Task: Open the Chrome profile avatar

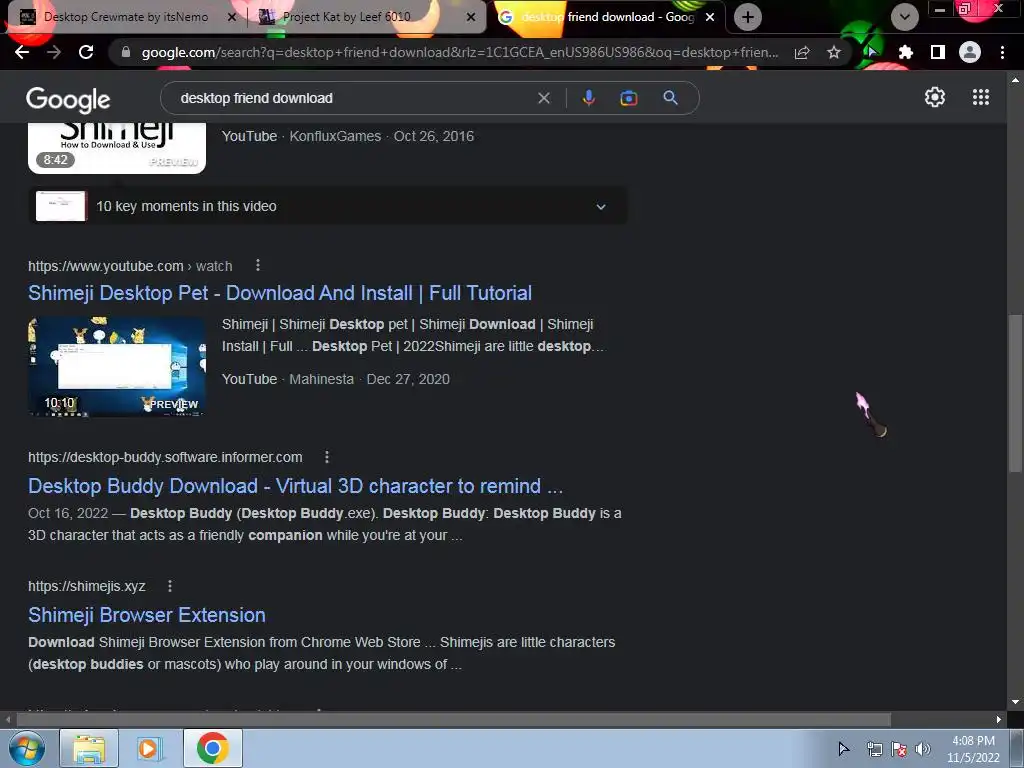Action: pyautogui.click(x=970, y=52)
